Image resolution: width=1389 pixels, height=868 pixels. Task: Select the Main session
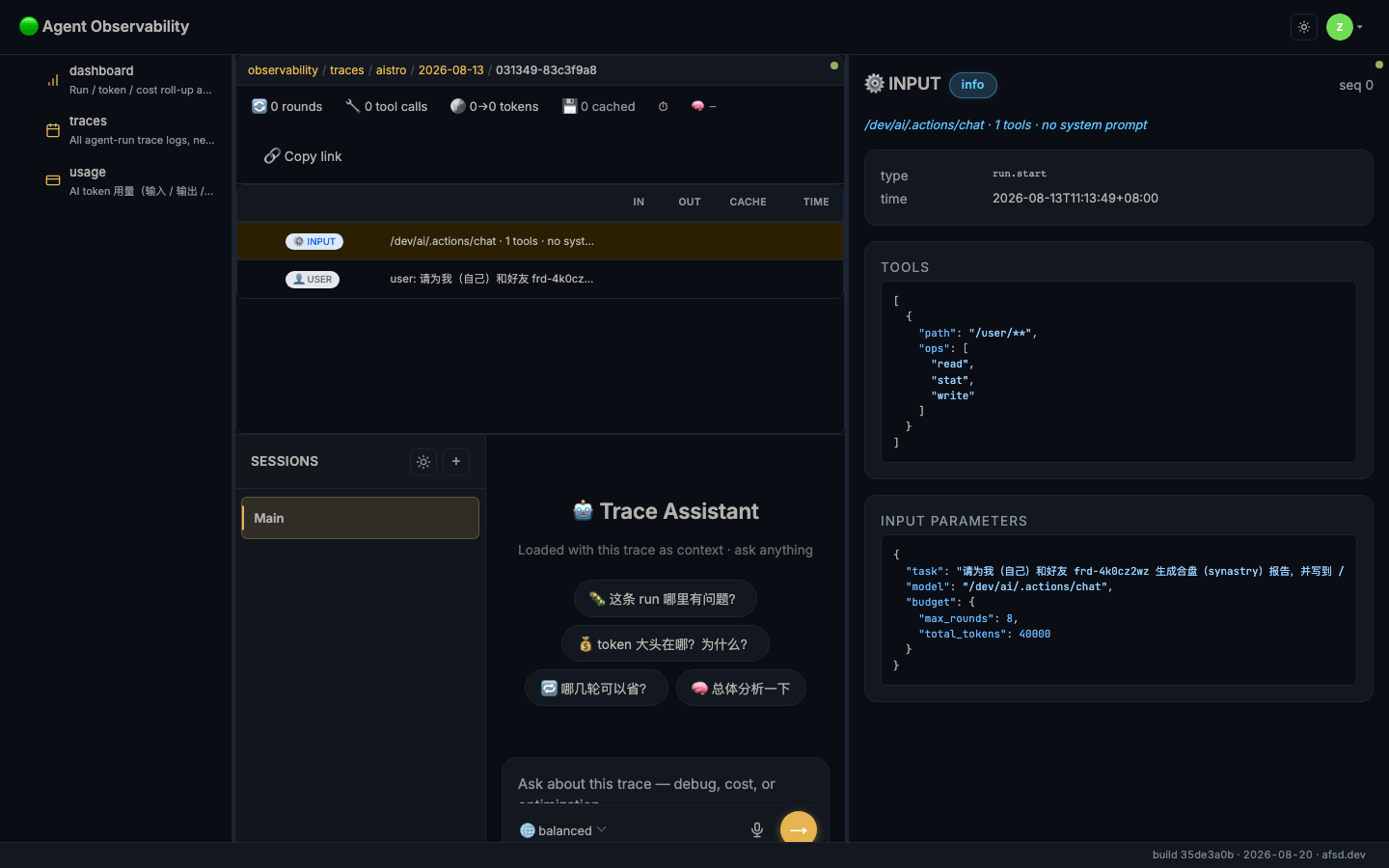pos(360,518)
